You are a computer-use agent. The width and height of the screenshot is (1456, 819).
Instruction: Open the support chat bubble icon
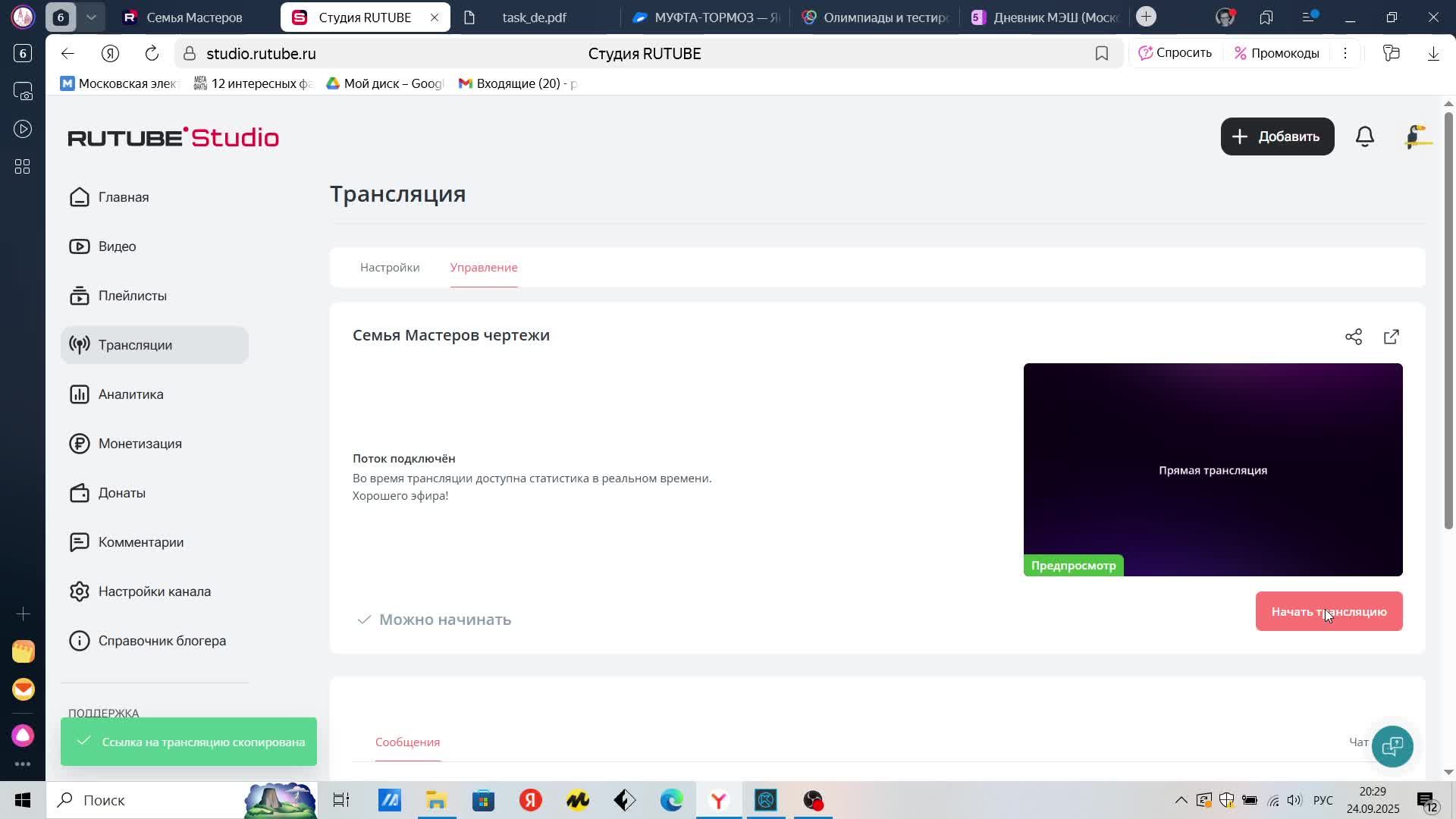pos(1392,746)
